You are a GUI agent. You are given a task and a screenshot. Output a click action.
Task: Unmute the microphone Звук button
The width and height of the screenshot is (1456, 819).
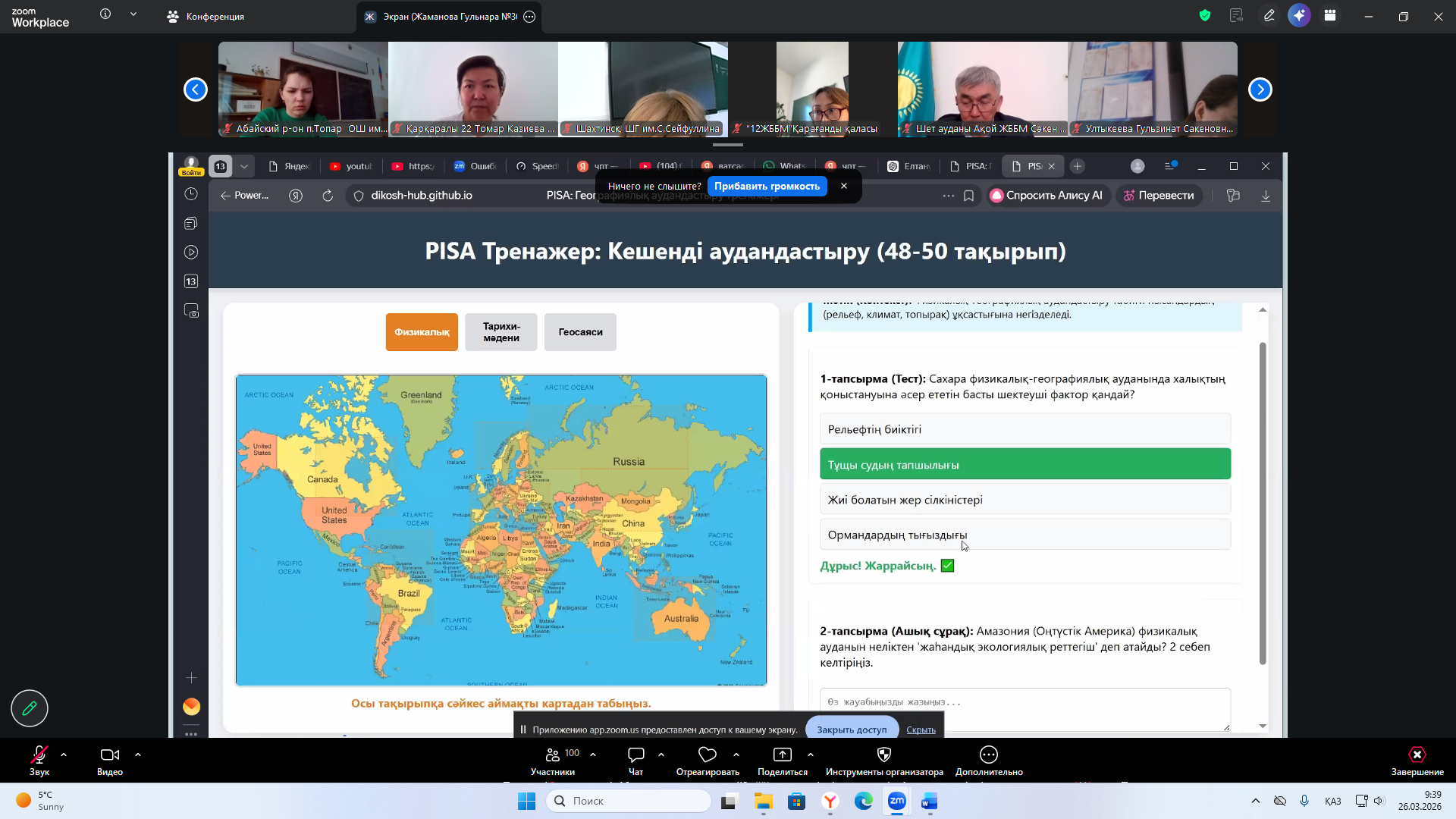(39, 755)
